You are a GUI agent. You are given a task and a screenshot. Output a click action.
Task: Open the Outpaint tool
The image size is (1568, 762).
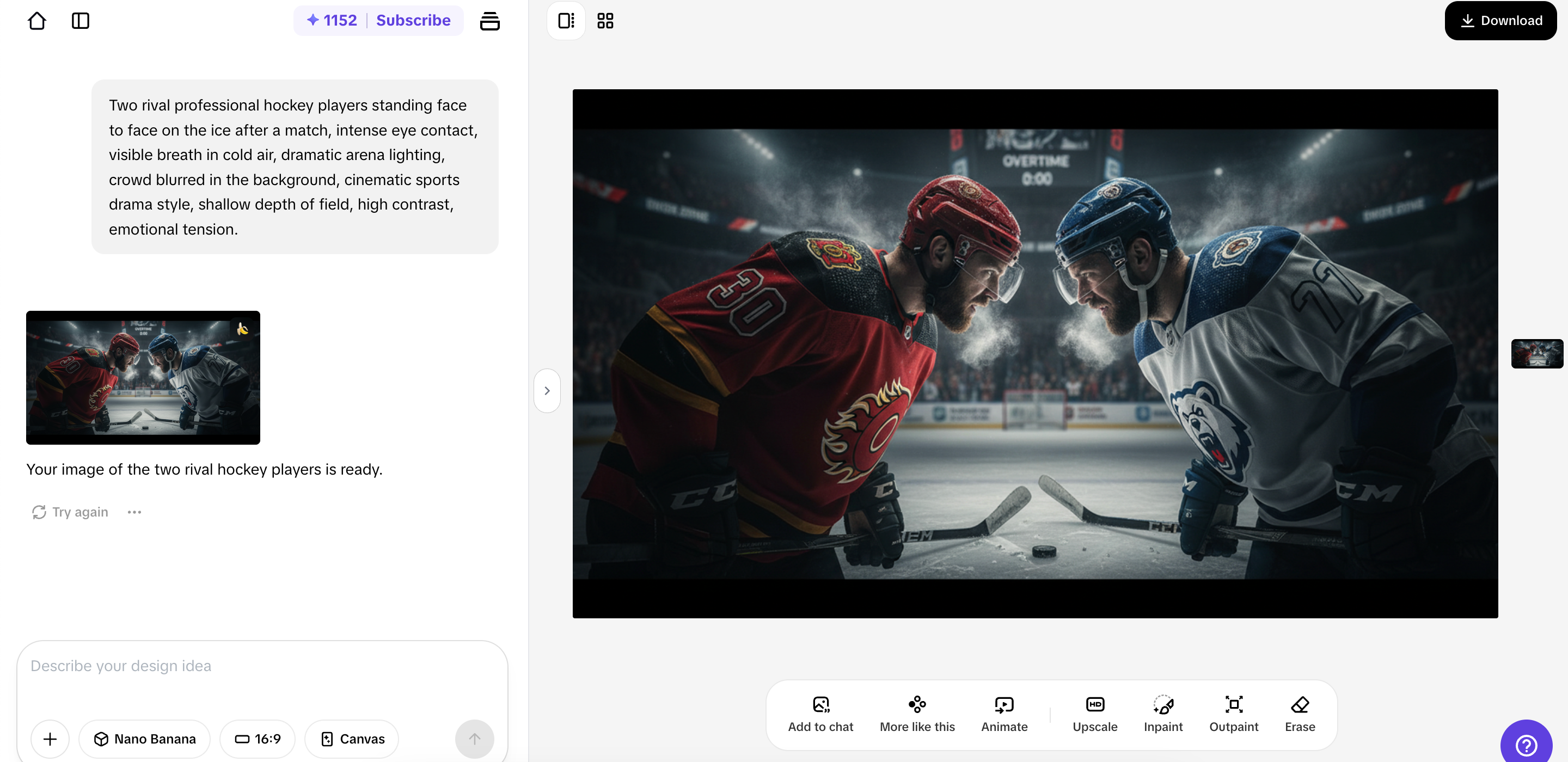pyautogui.click(x=1233, y=714)
